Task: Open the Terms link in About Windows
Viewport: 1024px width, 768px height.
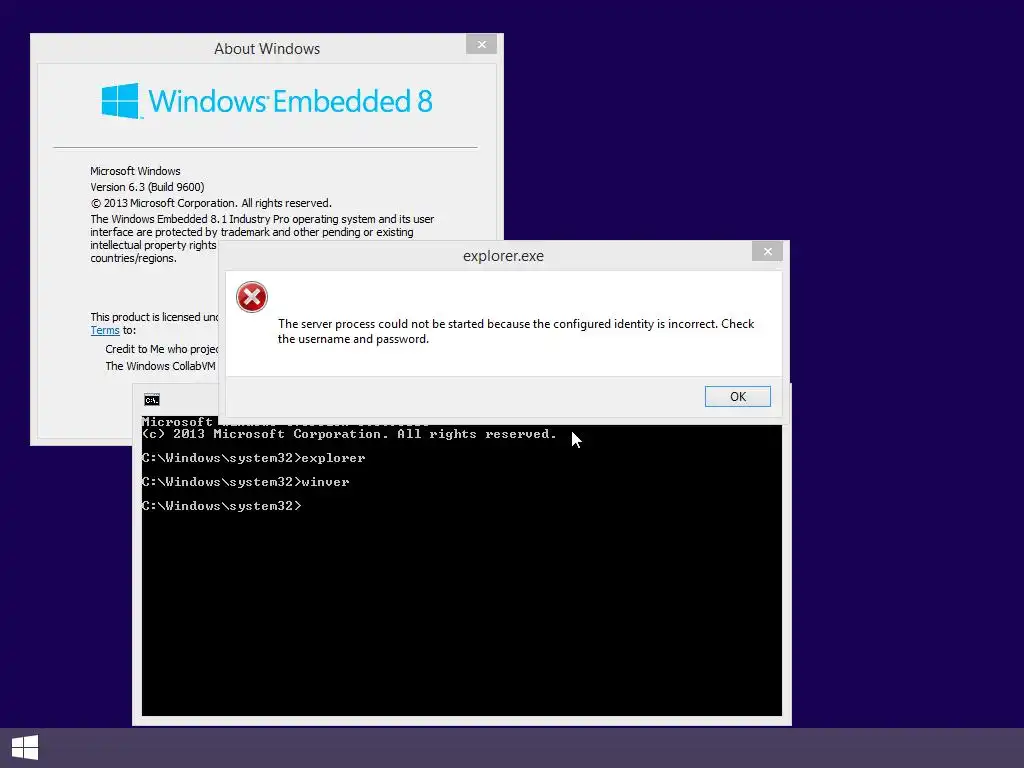Action: click(x=104, y=330)
